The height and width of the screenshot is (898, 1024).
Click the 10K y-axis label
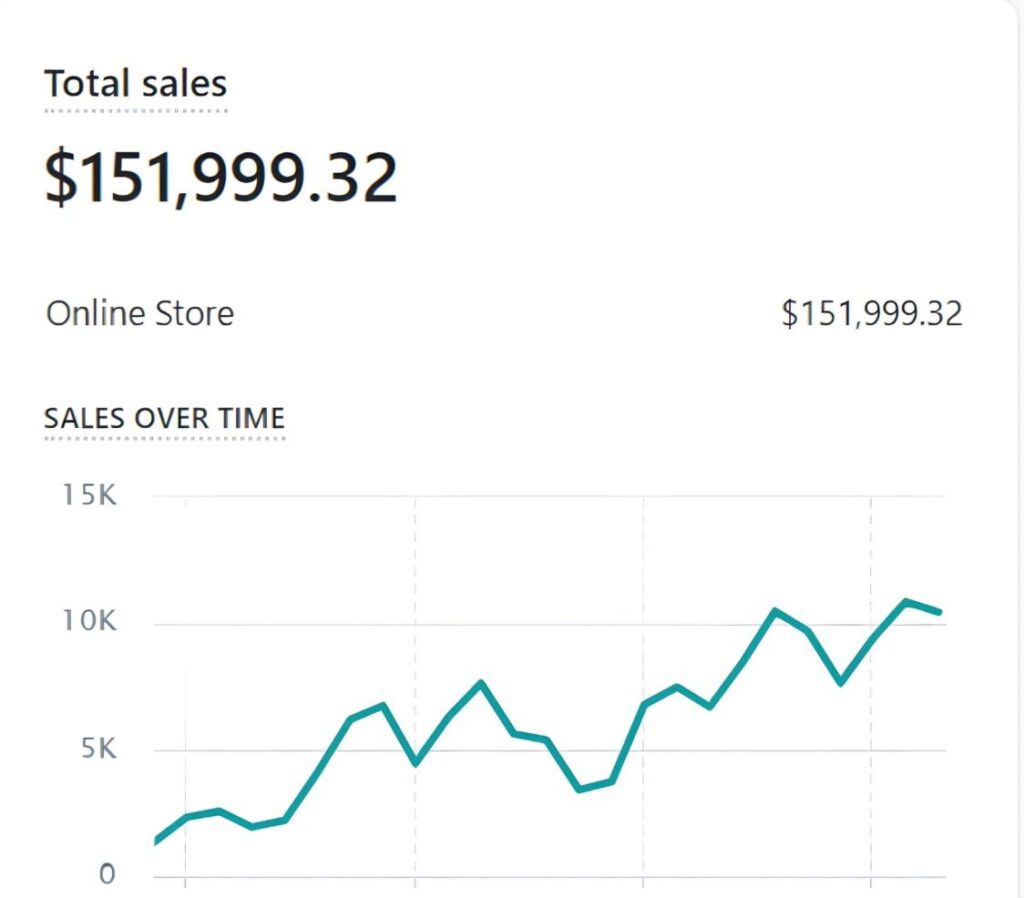point(87,622)
